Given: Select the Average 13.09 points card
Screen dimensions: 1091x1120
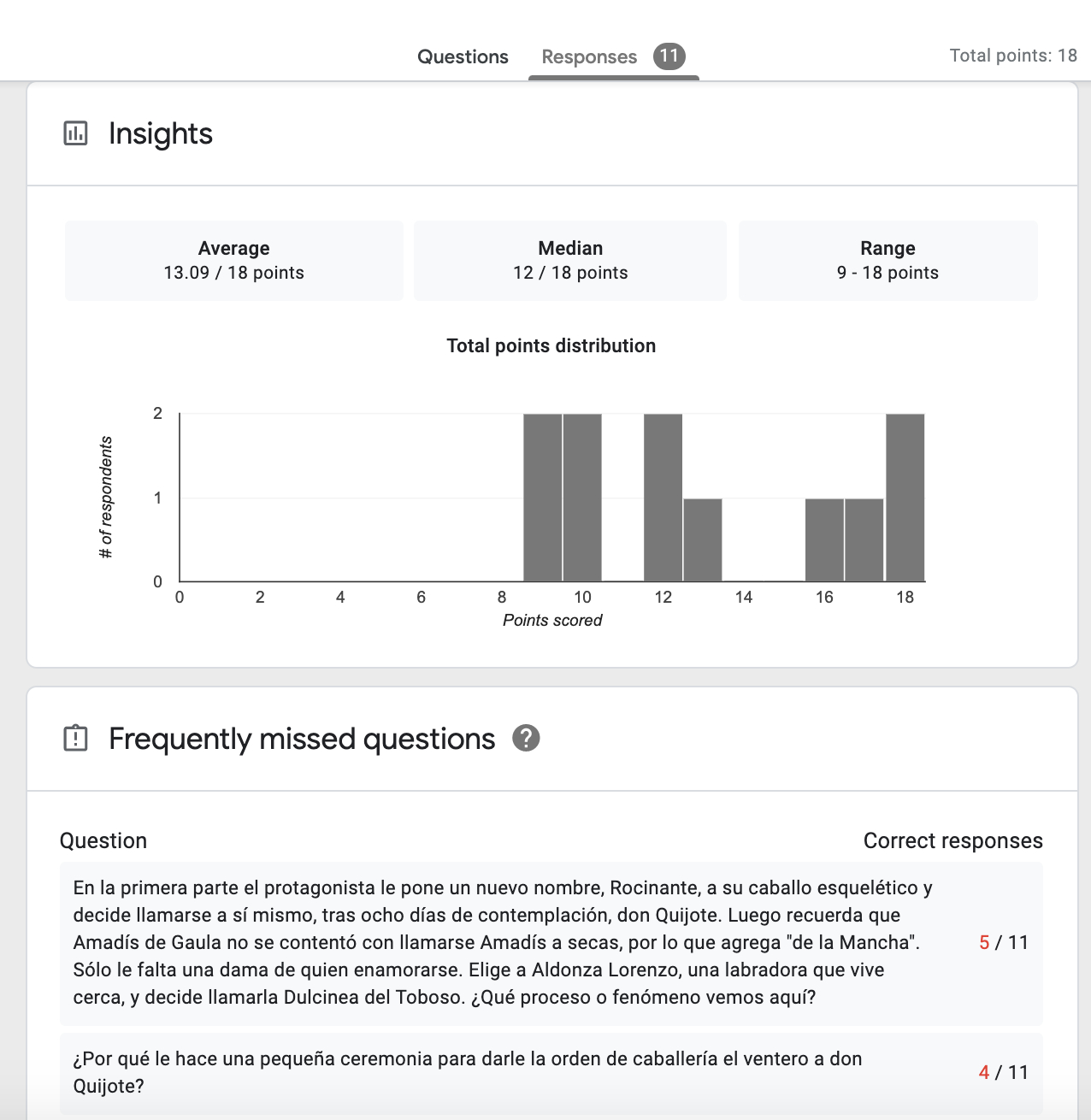Looking at the screenshot, I should pos(233,261).
